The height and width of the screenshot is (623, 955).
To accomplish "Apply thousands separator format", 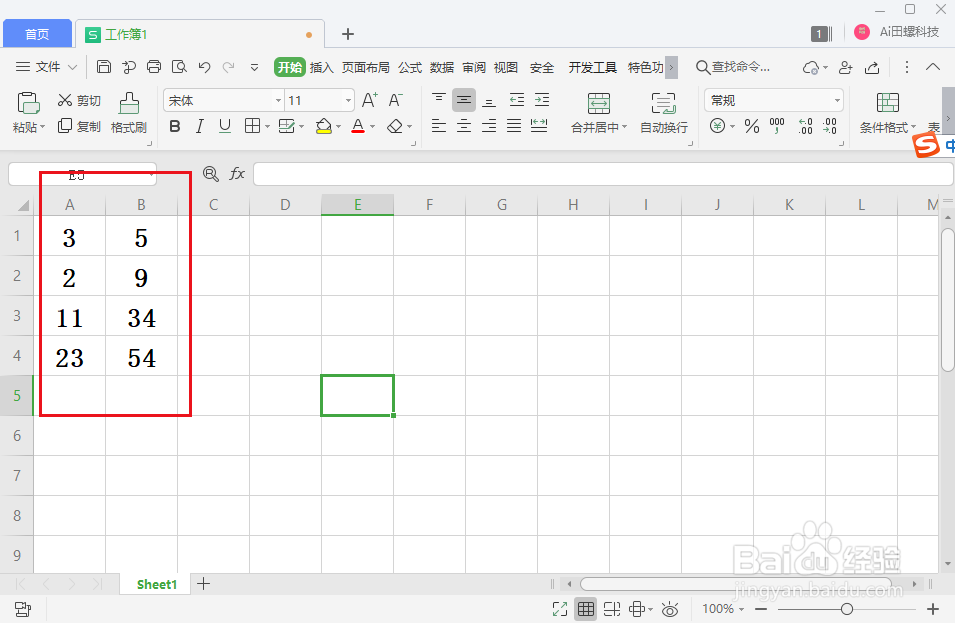I will pos(777,126).
